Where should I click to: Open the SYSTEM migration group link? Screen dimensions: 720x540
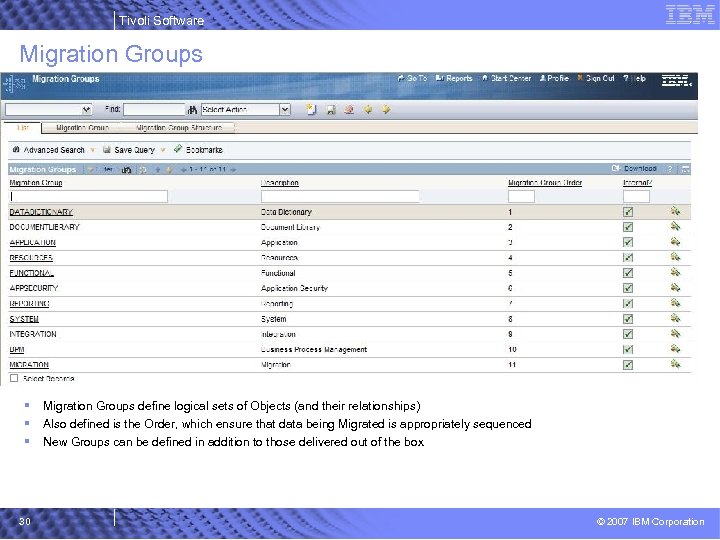pos(24,319)
